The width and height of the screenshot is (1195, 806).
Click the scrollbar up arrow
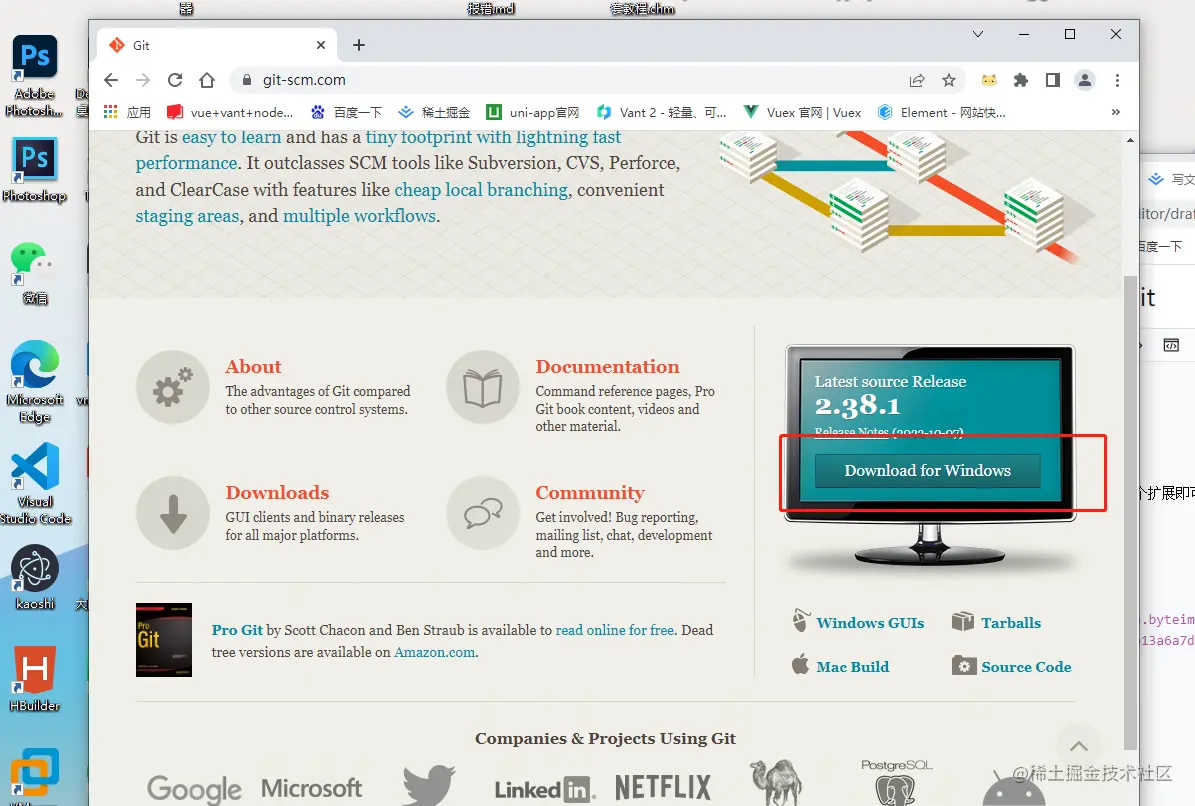(x=1130, y=140)
